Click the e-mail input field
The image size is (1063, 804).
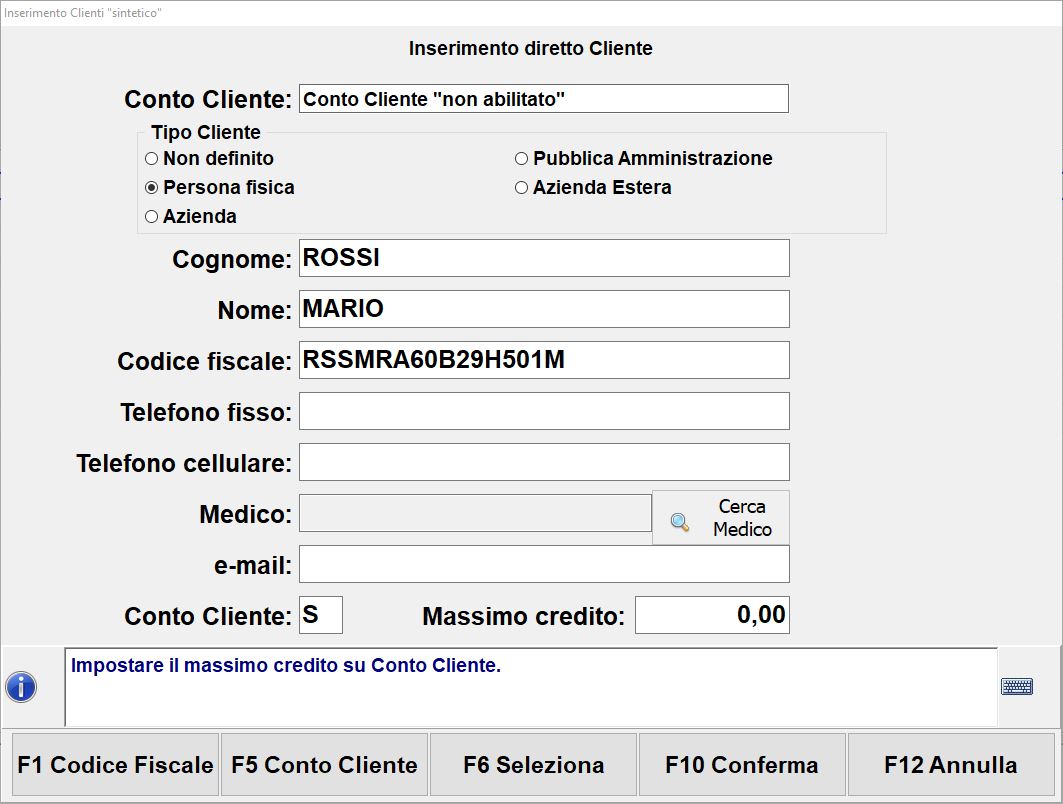pos(544,564)
